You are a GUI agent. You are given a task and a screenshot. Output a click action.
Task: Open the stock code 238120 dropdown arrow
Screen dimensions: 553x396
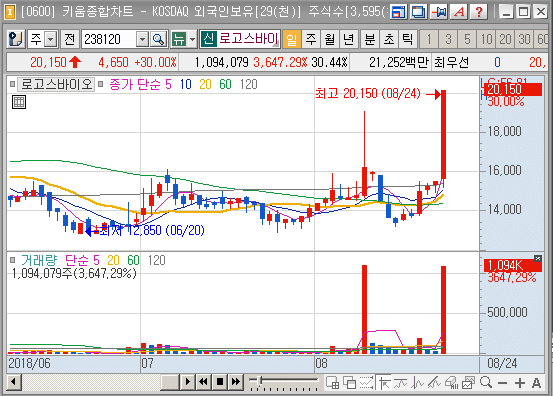(x=142, y=39)
